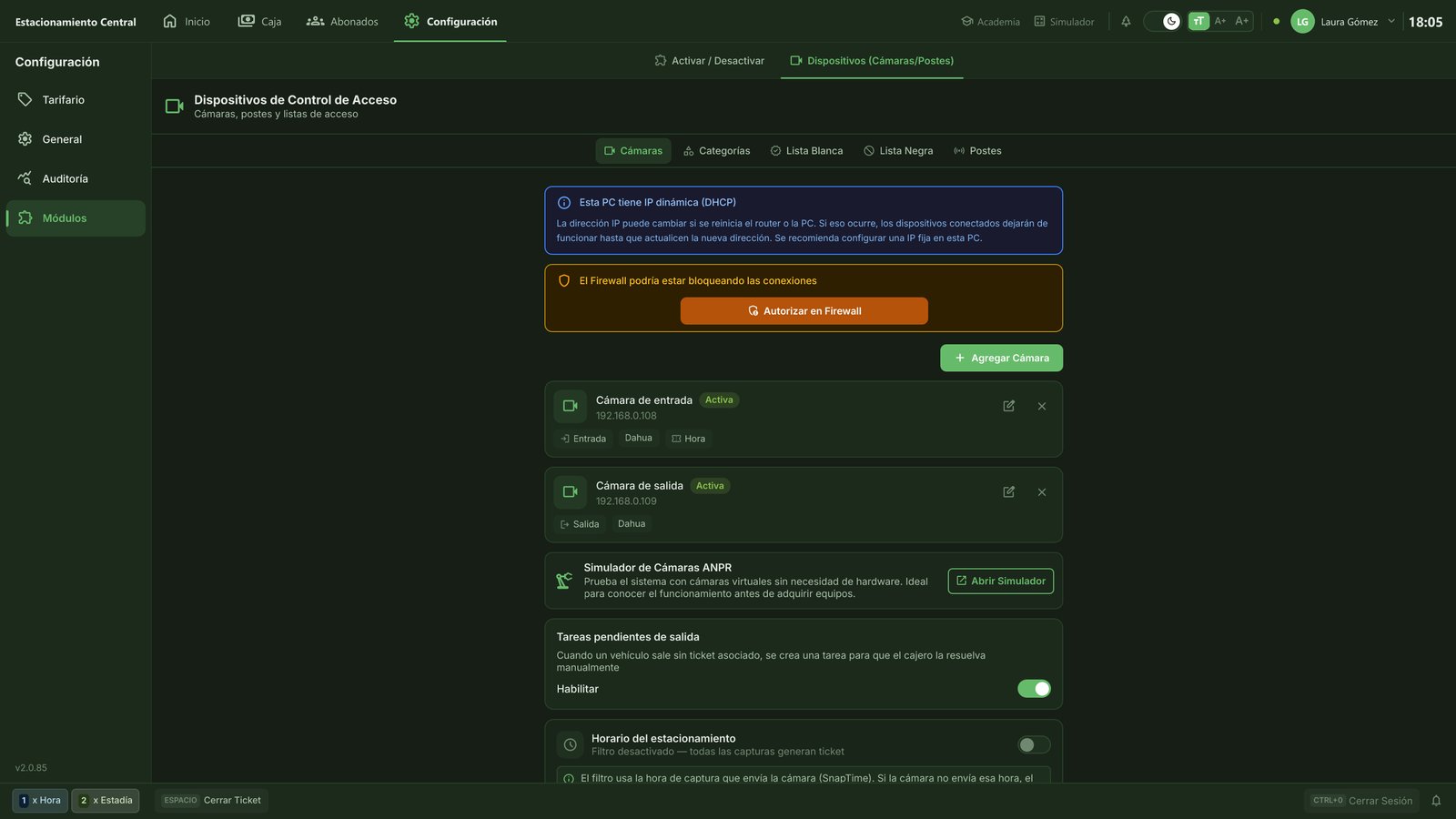The width and height of the screenshot is (1456, 819).
Task: Select Módulos in the sidebar
Action: click(x=76, y=218)
